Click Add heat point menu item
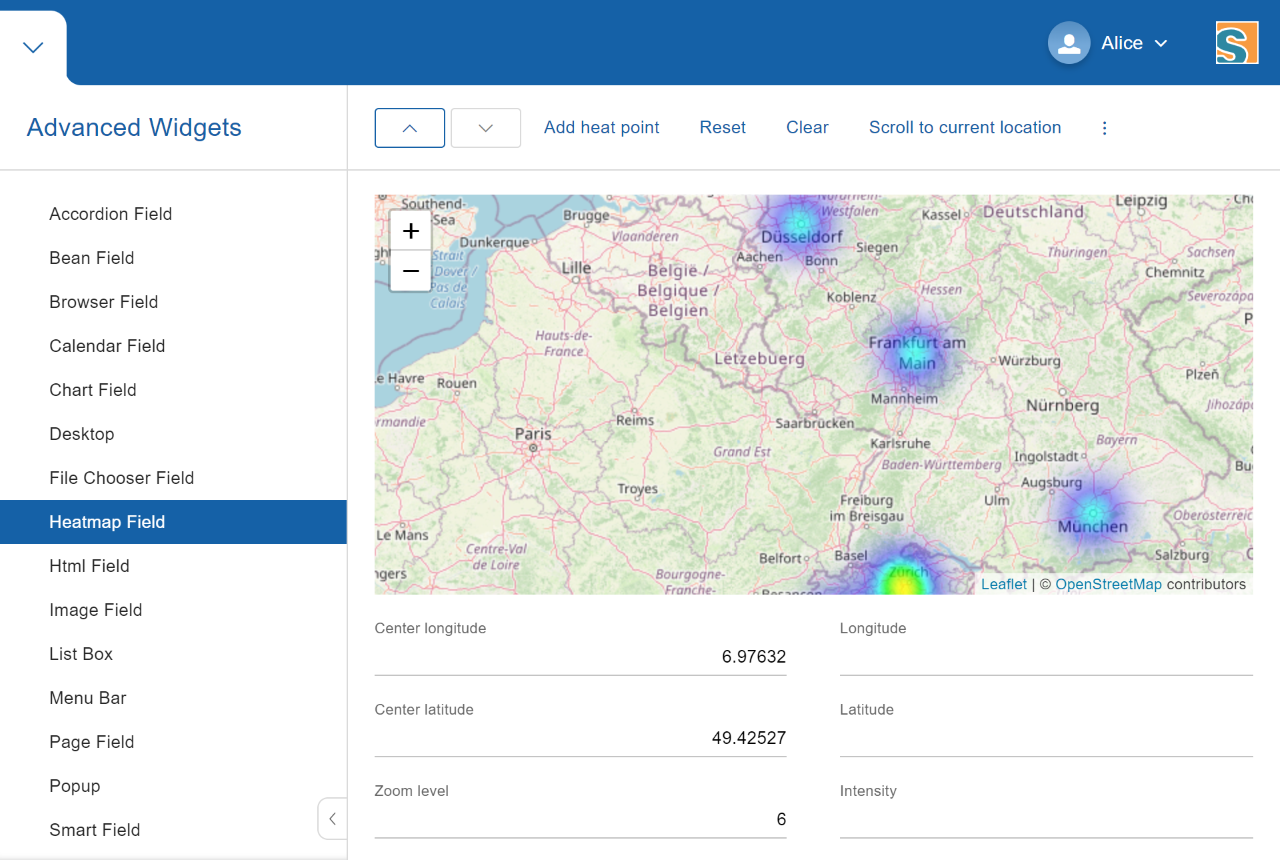Image resolution: width=1280 pixels, height=860 pixels. point(601,128)
